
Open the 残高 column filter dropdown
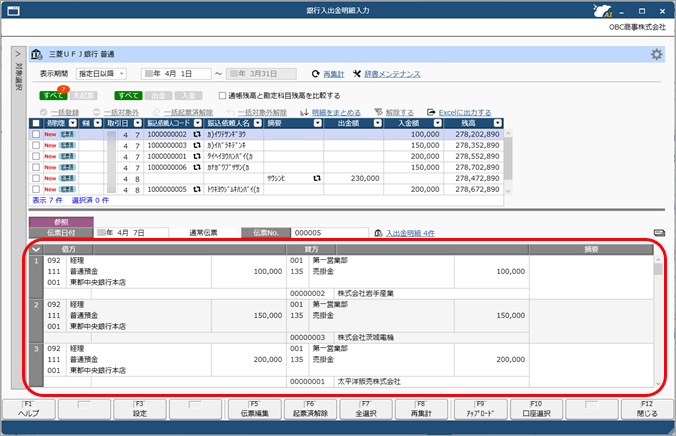[x=498, y=123]
